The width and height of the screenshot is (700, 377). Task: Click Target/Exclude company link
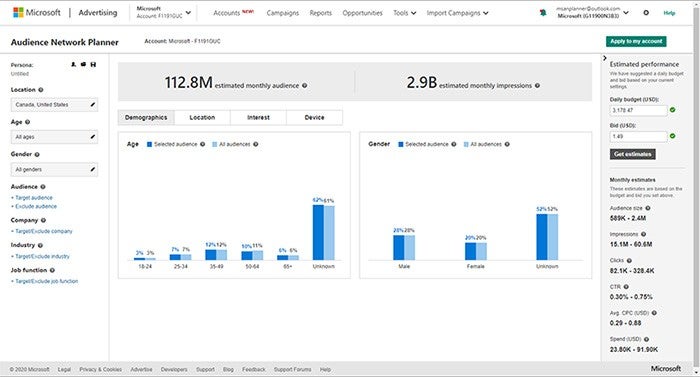coord(43,231)
